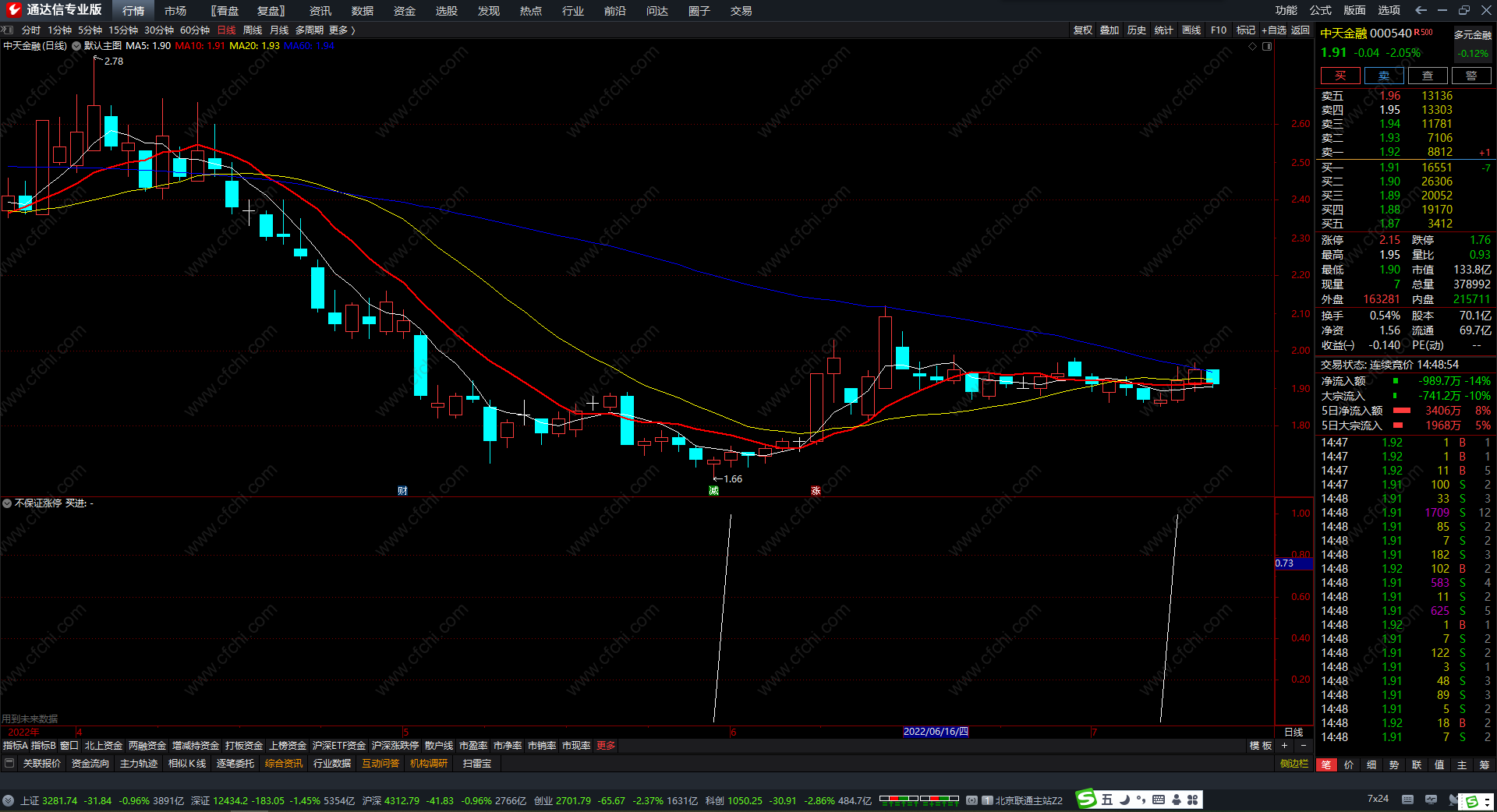
Task: Open the 资讯 menu
Action: (320, 11)
